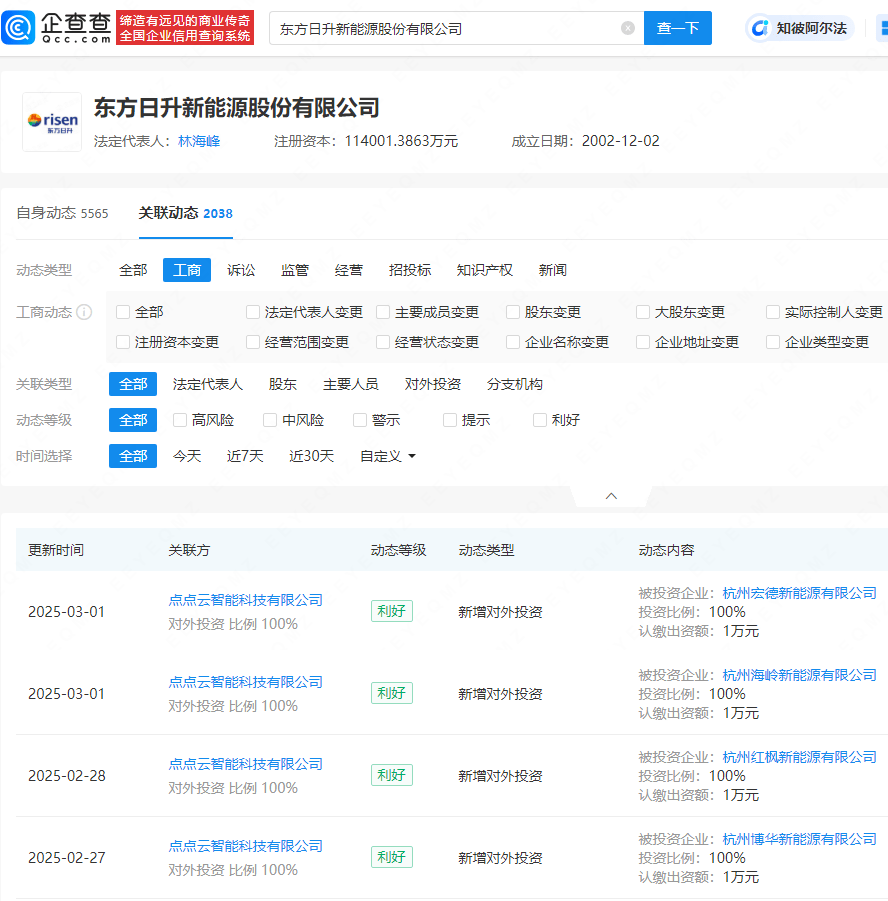
Task: Click the 查一下 search button
Action: tap(678, 28)
